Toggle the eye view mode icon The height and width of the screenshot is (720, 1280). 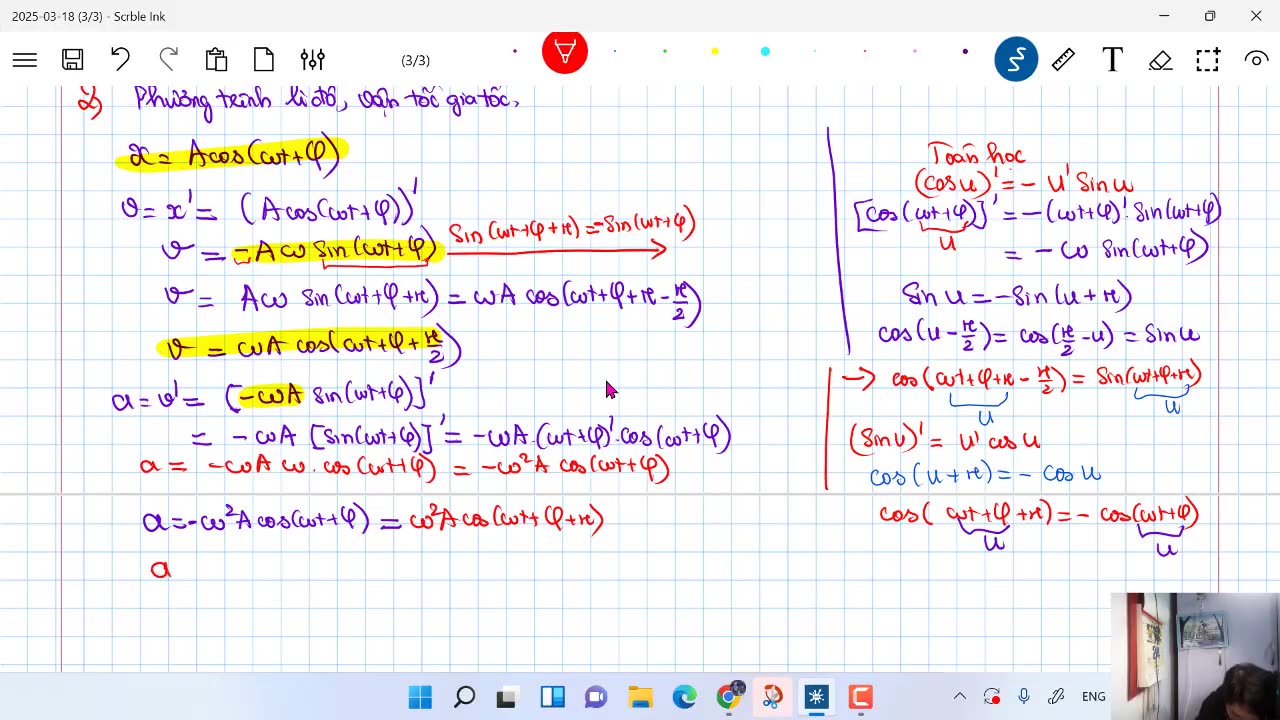point(1256,60)
